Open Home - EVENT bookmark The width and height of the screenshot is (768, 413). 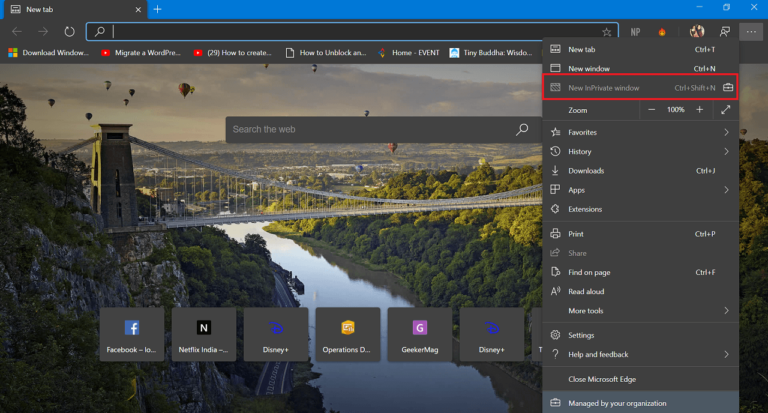(408, 53)
